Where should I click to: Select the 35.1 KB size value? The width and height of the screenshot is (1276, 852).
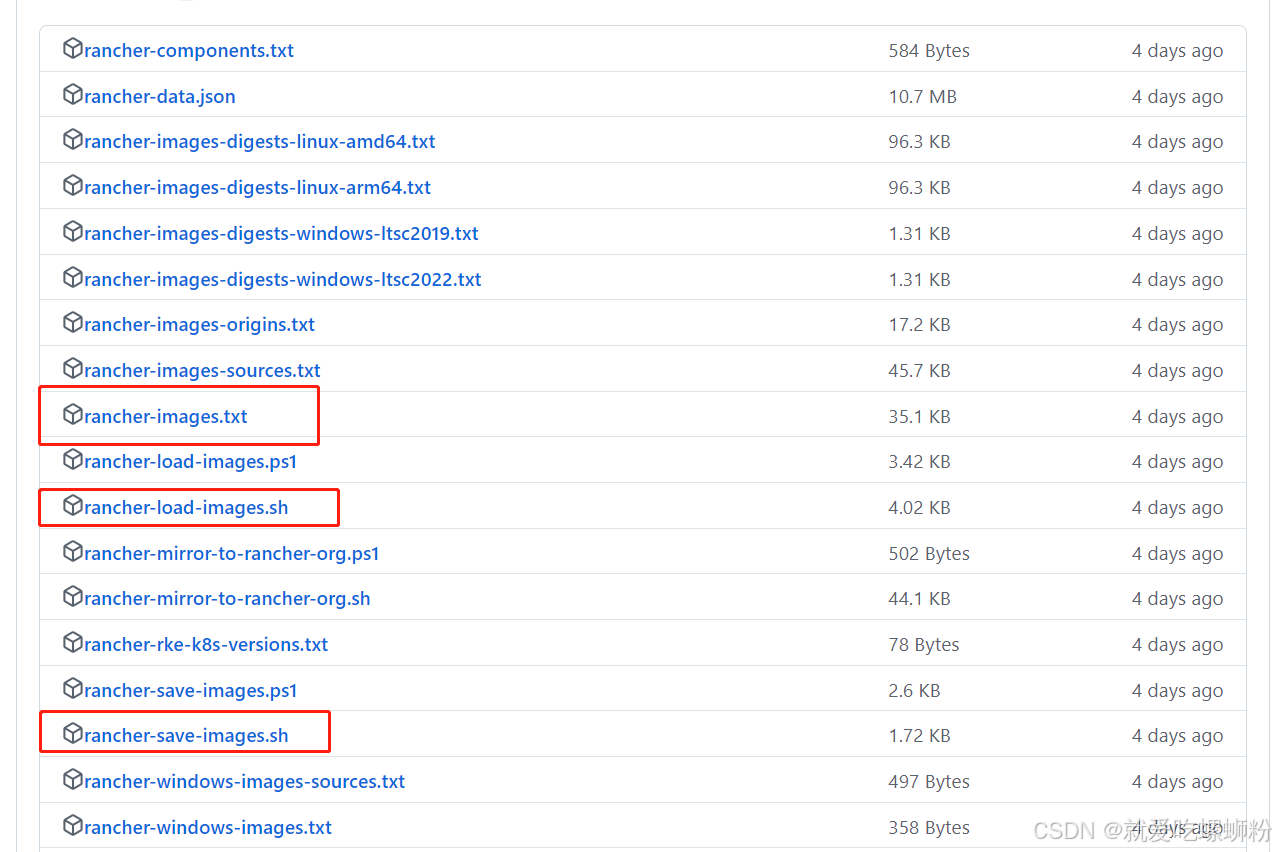(919, 416)
